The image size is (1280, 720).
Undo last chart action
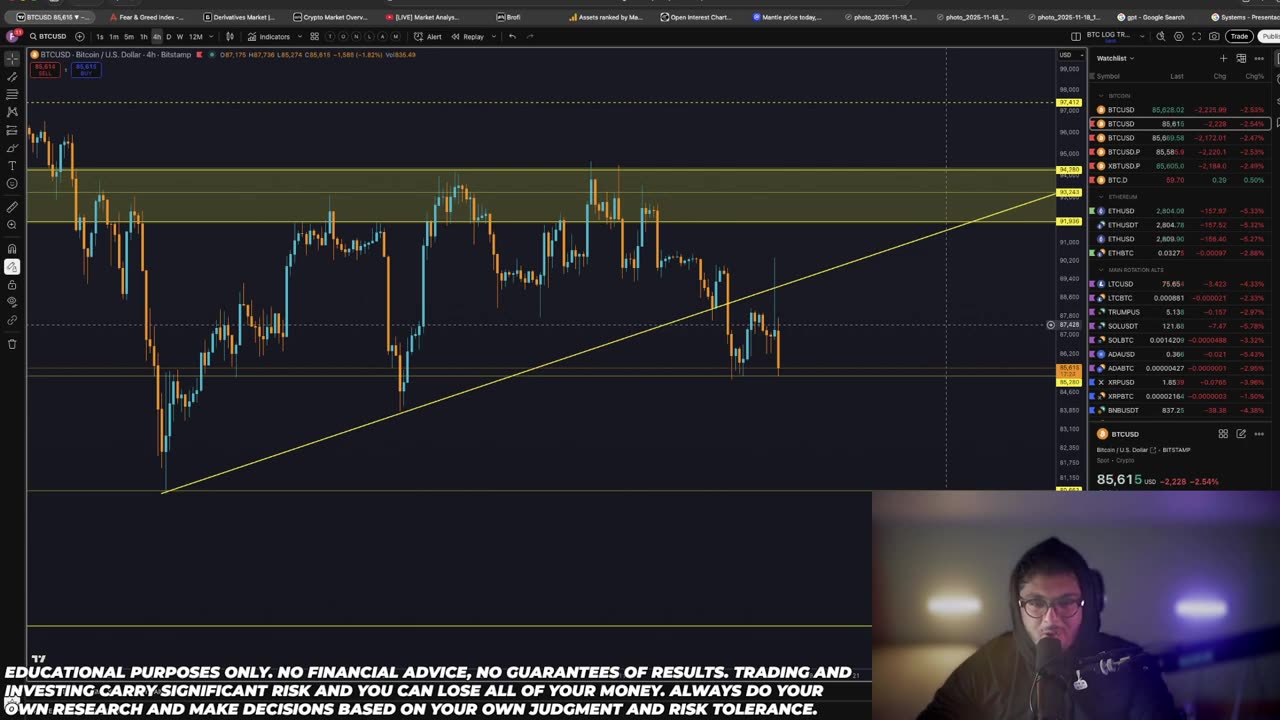[512, 36]
